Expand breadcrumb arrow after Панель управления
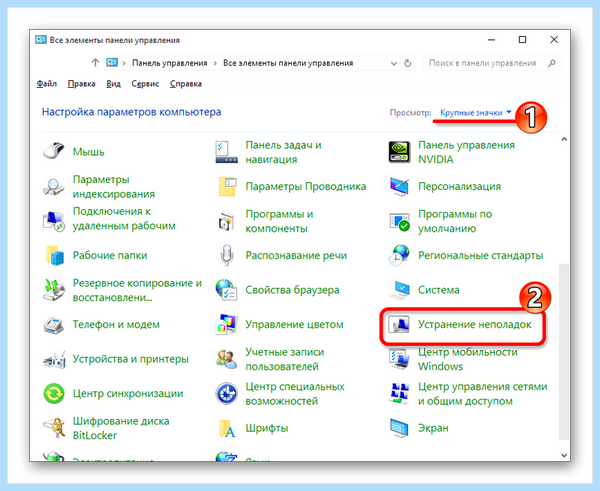This screenshot has height=491, width=600. tap(215, 63)
